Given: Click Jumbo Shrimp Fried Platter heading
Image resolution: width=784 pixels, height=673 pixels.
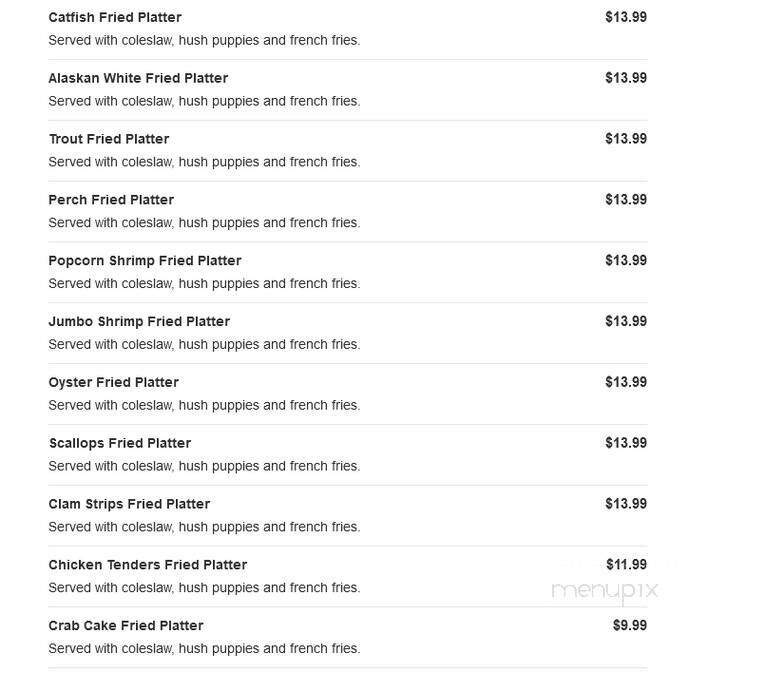Looking at the screenshot, I should (139, 322).
